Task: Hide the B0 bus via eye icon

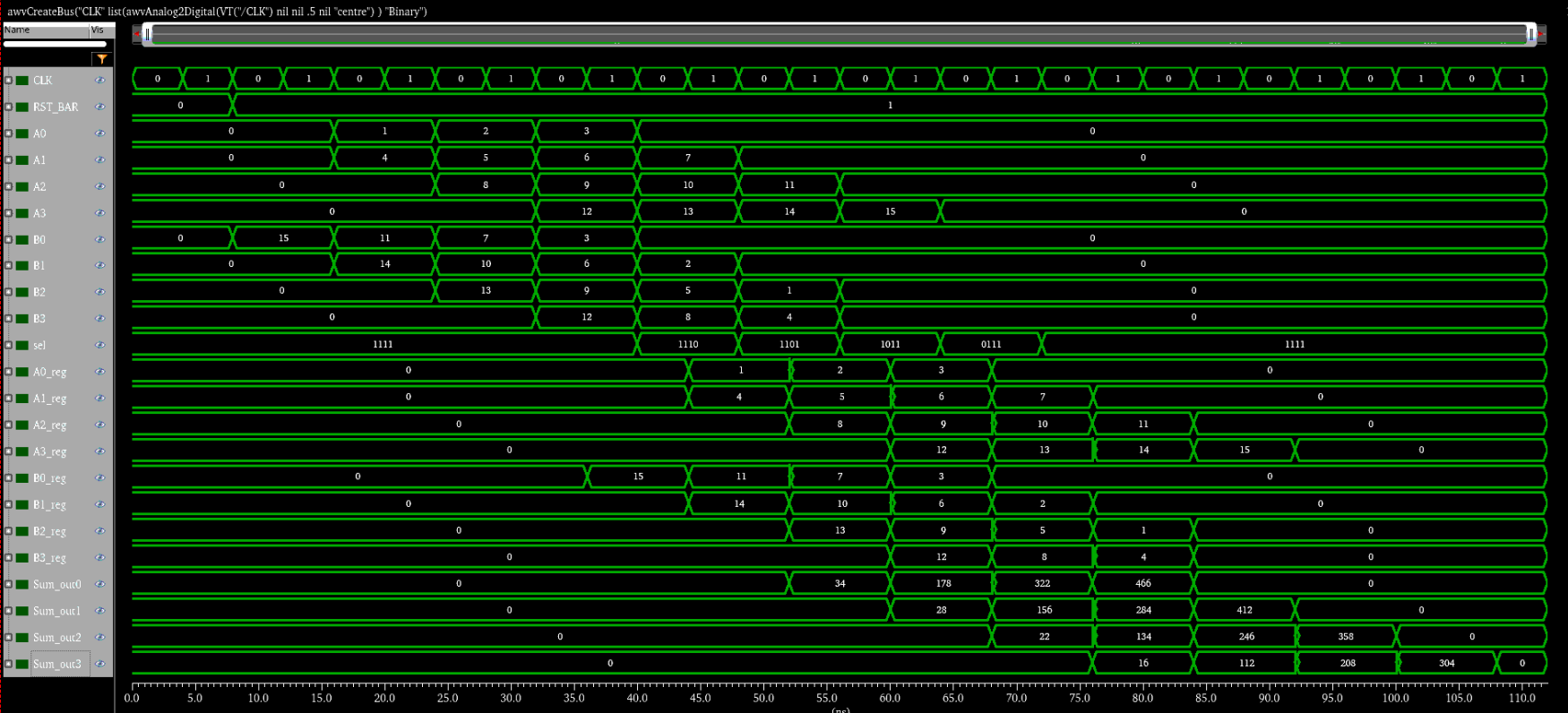Action: 100,239
